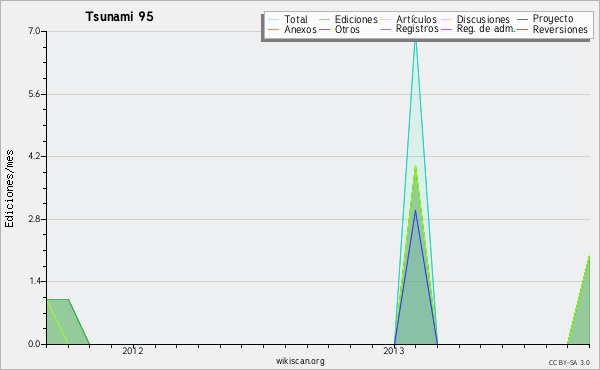Click the blue Registros legend swatch
Viewport: 600px width, 370px height.
click(x=385, y=29)
